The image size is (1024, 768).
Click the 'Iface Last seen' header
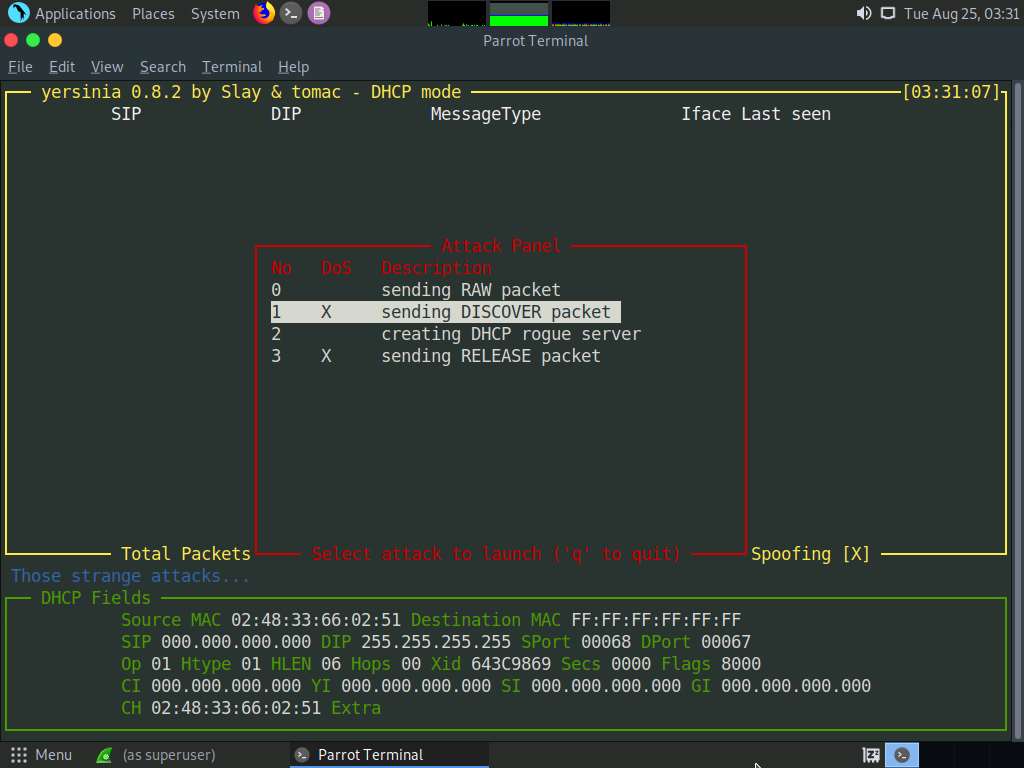click(756, 114)
